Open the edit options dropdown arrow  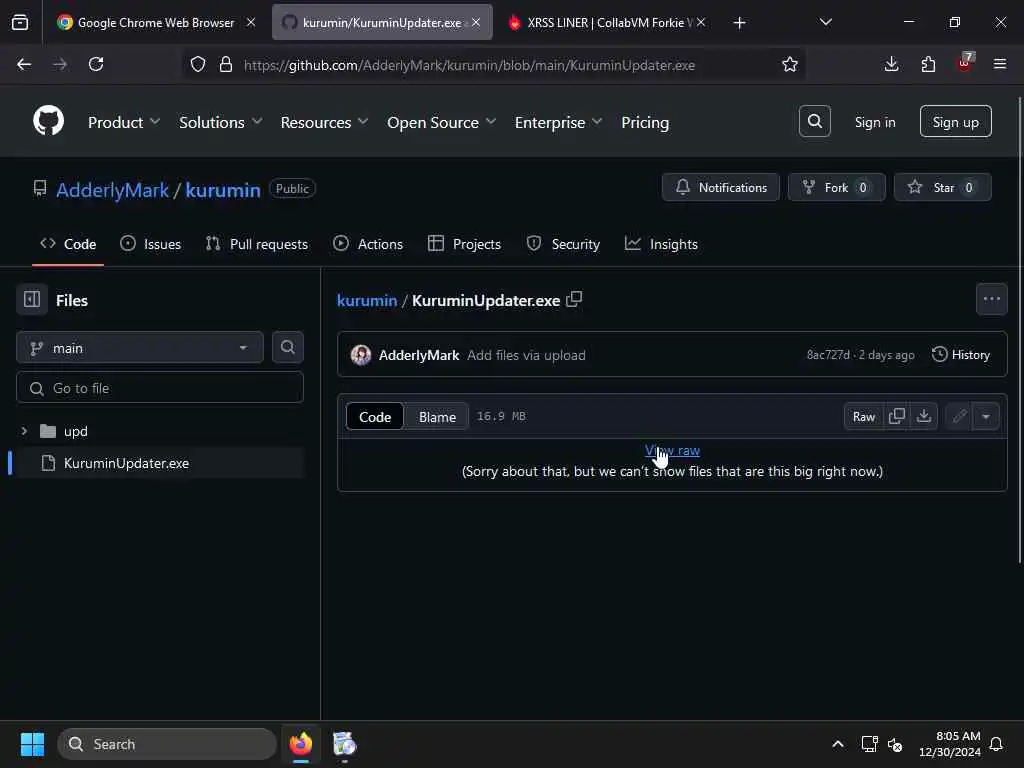[x=985, y=416]
